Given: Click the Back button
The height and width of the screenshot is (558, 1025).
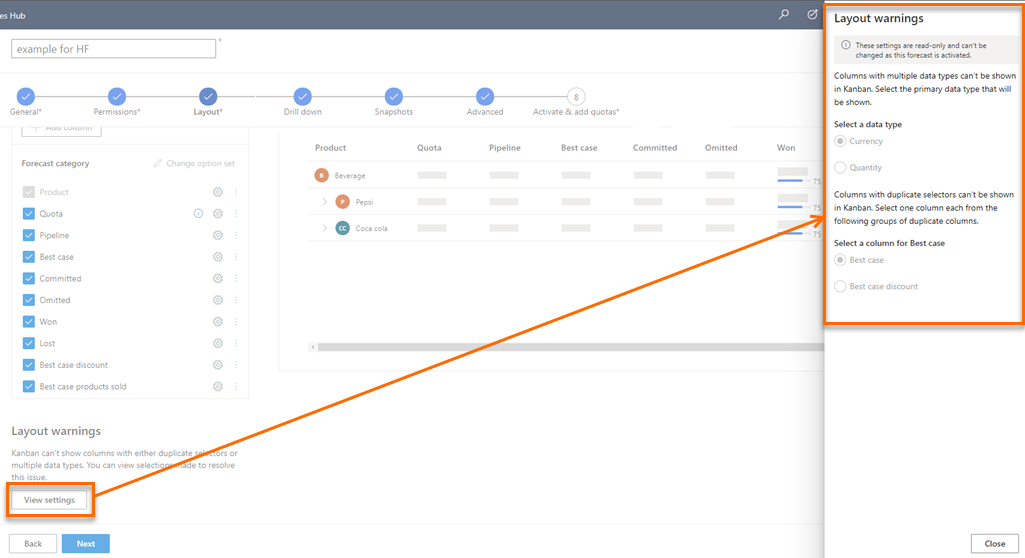Looking at the screenshot, I should 33,544.
